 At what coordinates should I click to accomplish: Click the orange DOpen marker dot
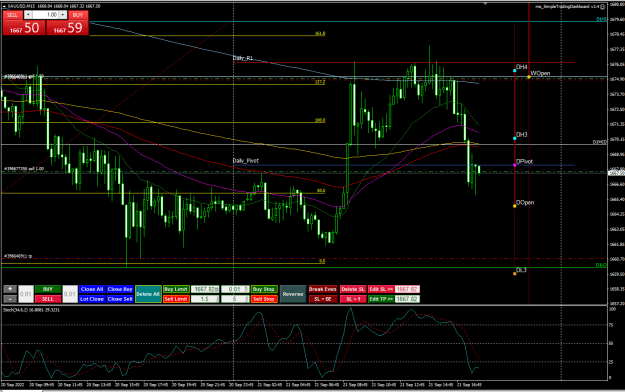point(515,206)
